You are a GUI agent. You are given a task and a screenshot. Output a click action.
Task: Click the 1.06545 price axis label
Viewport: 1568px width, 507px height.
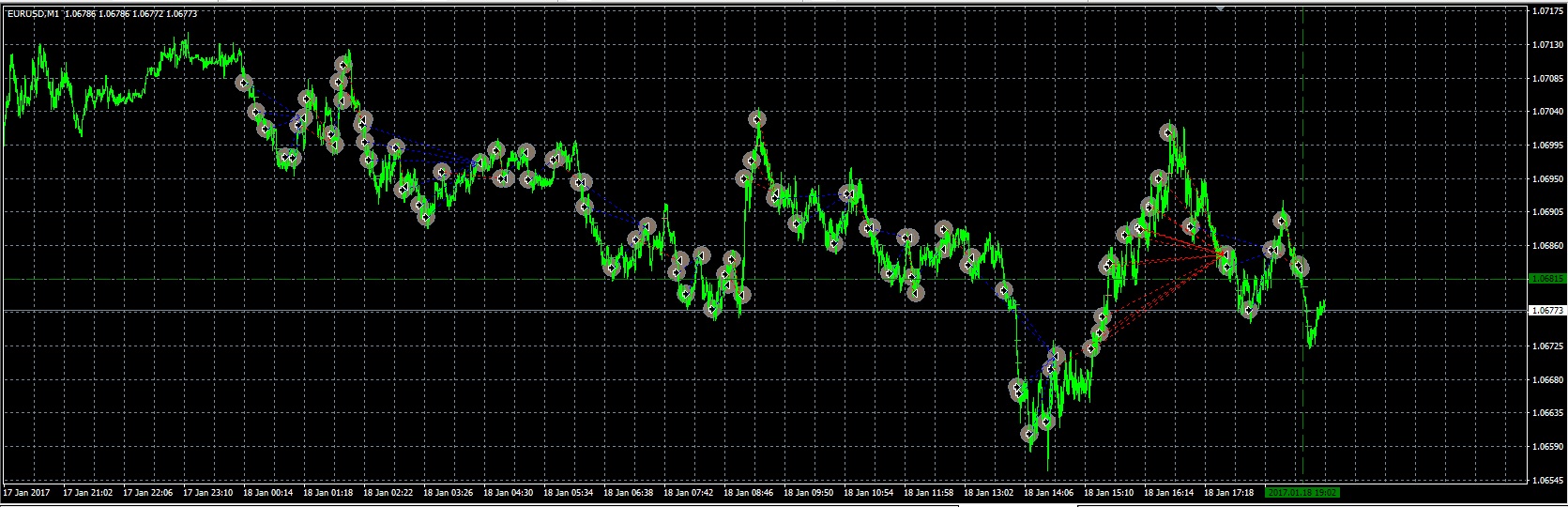point(1545,481)
